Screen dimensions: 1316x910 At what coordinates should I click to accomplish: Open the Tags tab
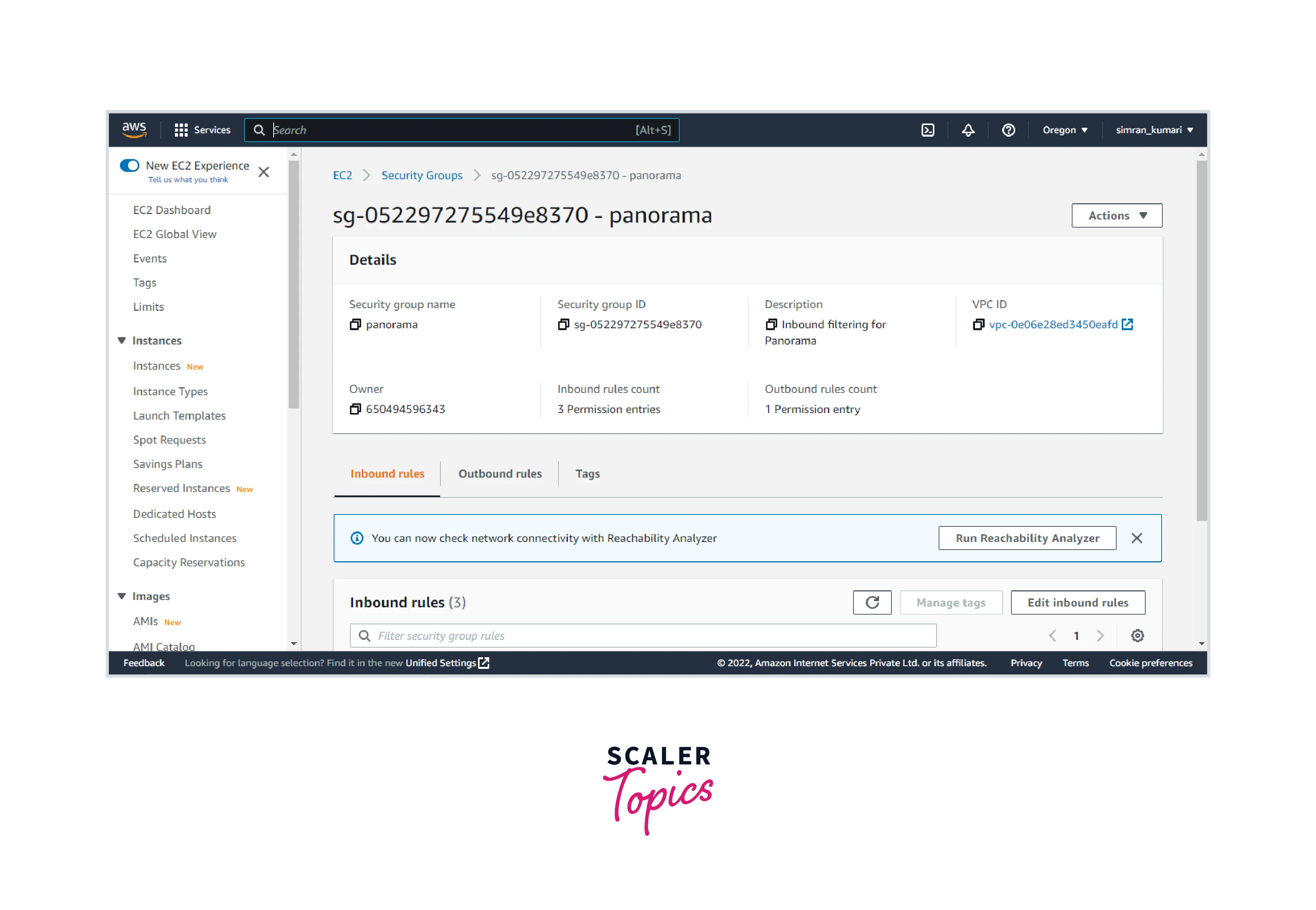[x=587, y=473]
